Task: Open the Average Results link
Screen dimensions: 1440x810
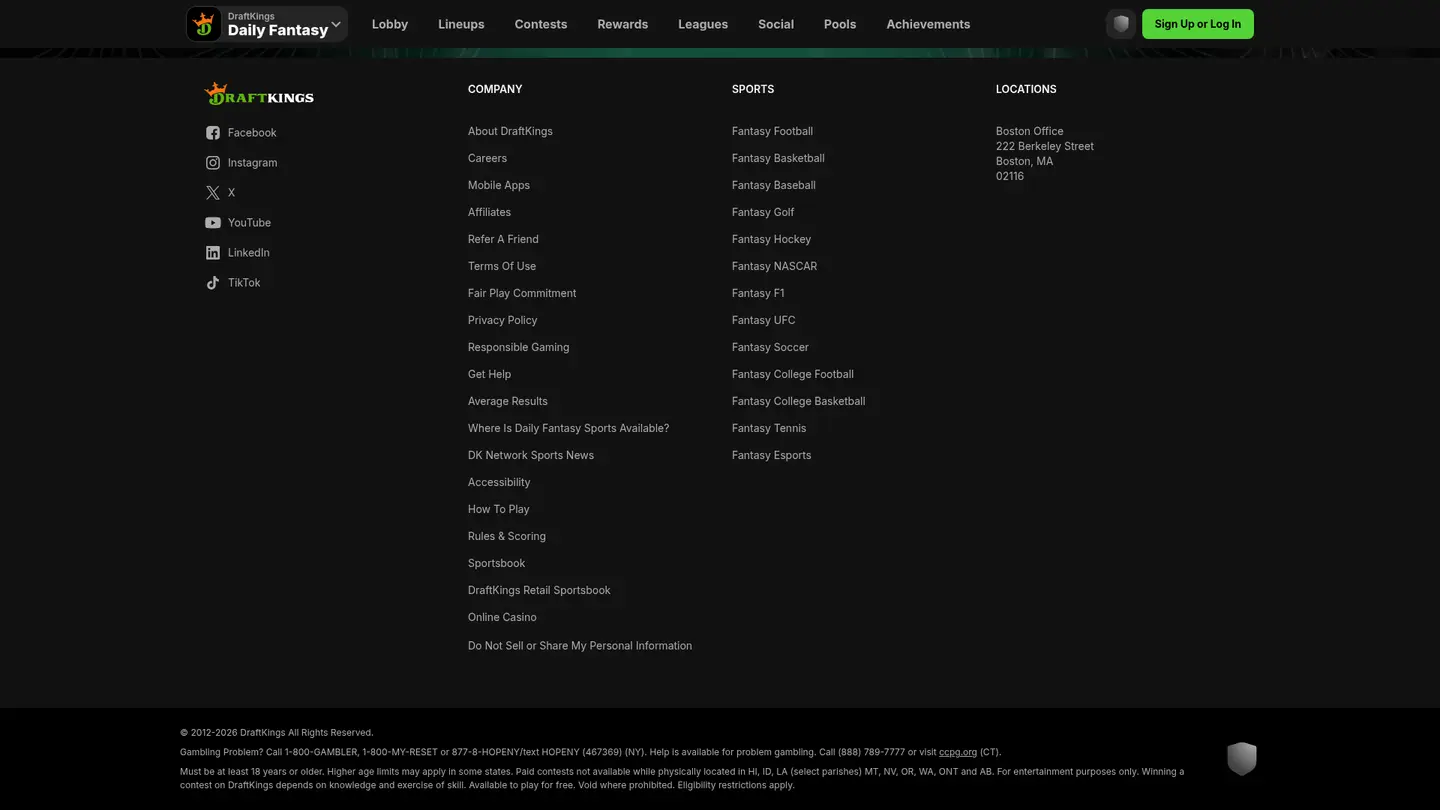Action: [x=508, y=401]
